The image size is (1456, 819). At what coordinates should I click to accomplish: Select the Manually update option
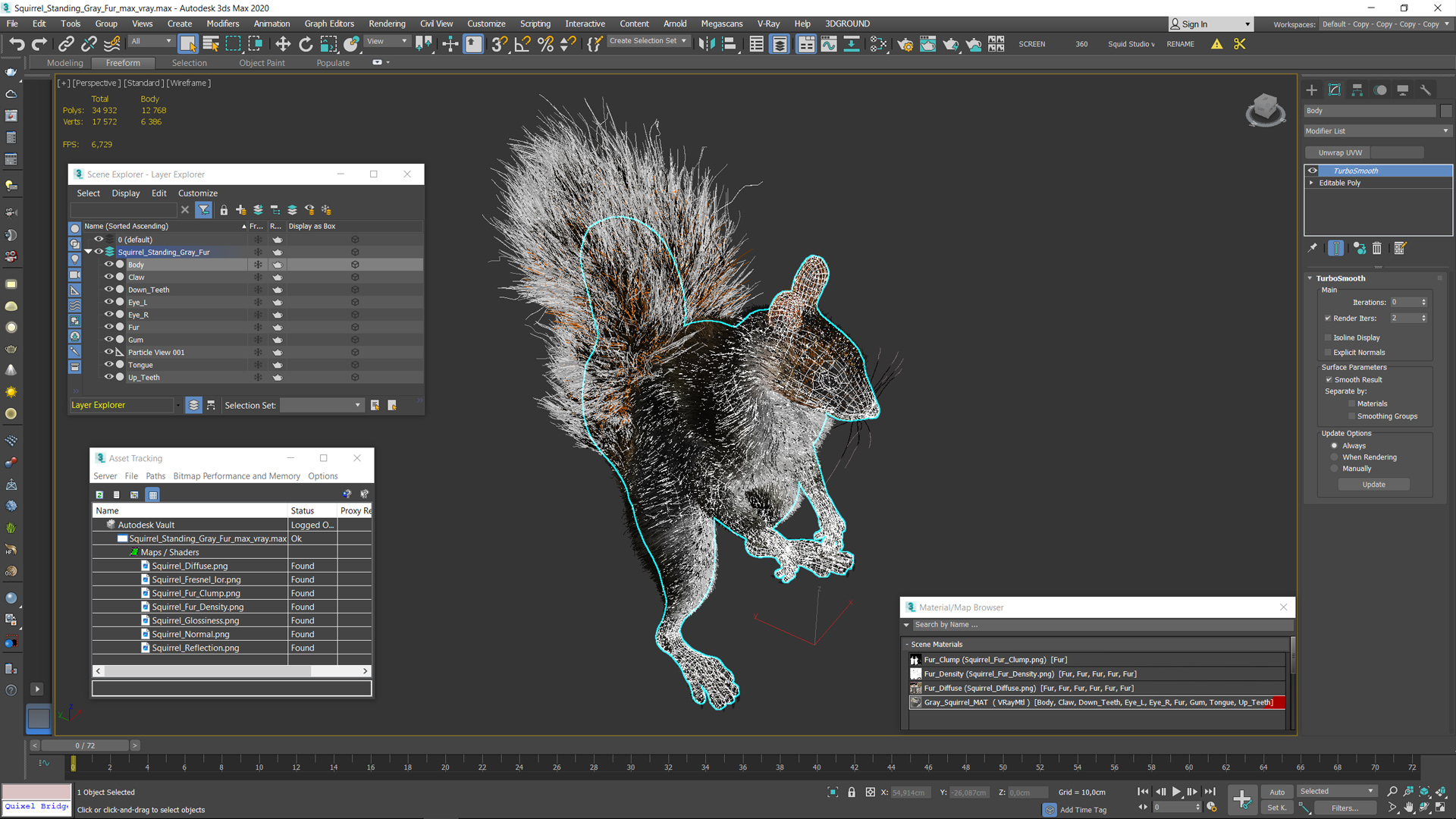pos(1335,469)
